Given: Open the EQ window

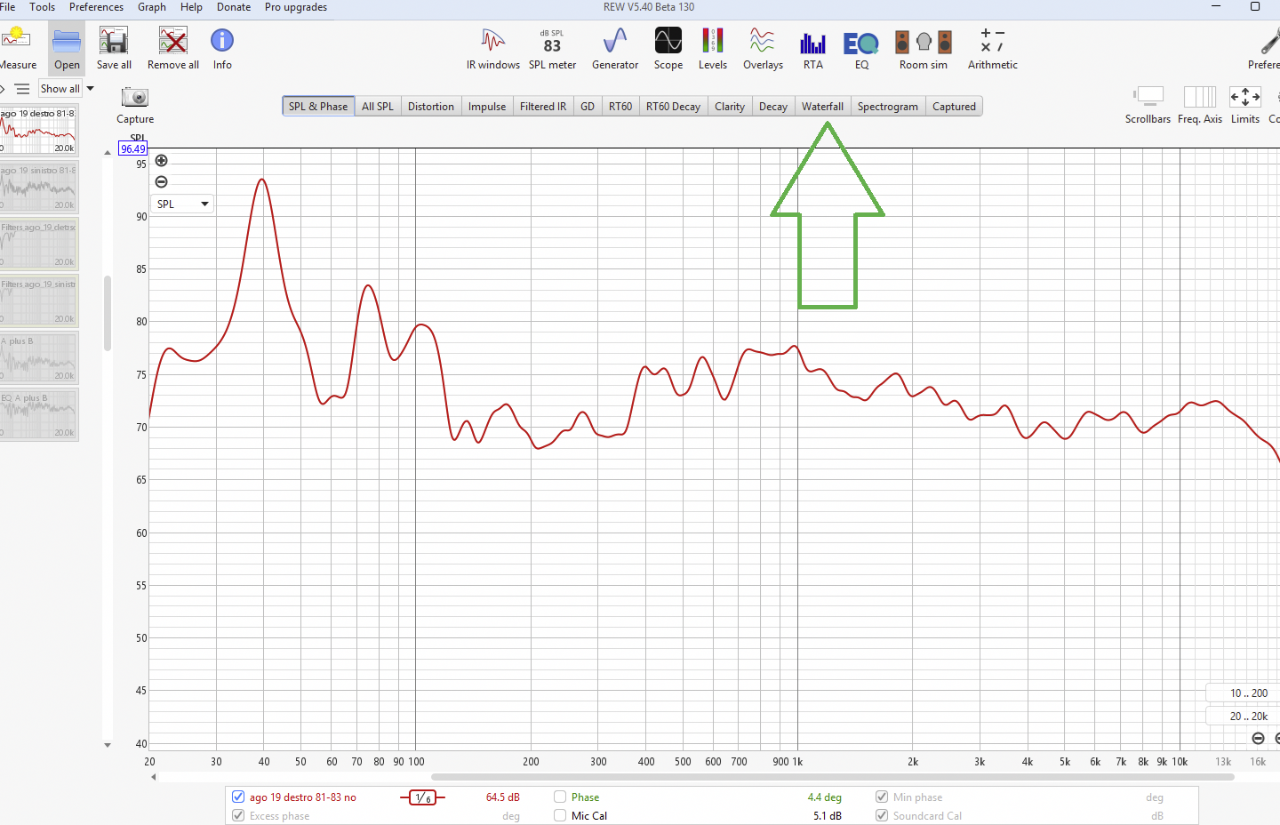Looking at the screenshot, I should click(861, 49).
